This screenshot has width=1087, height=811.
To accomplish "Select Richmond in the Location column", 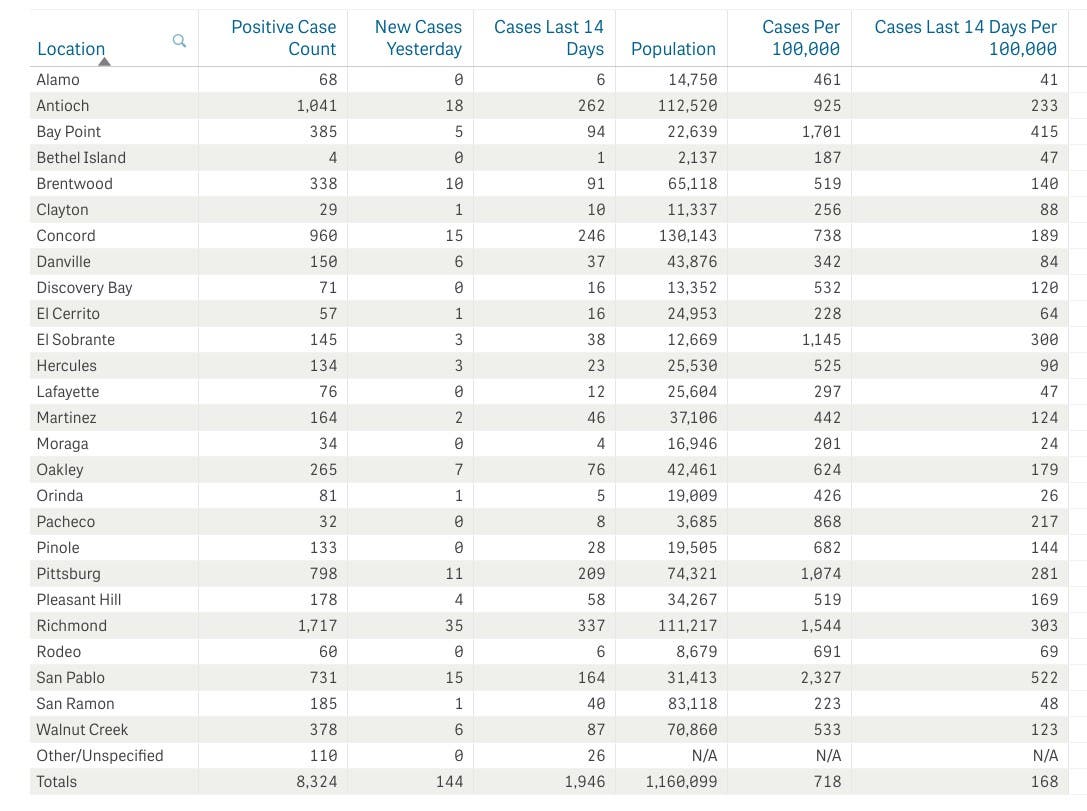I will [x=71, y=626].
